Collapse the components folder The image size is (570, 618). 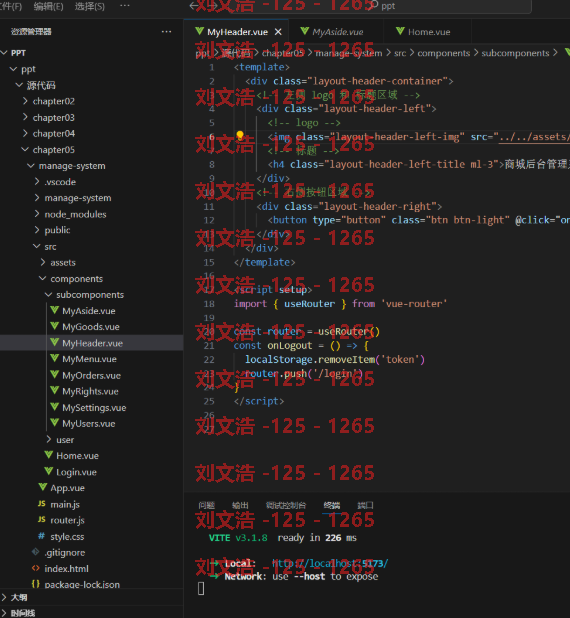click(43, 279)
